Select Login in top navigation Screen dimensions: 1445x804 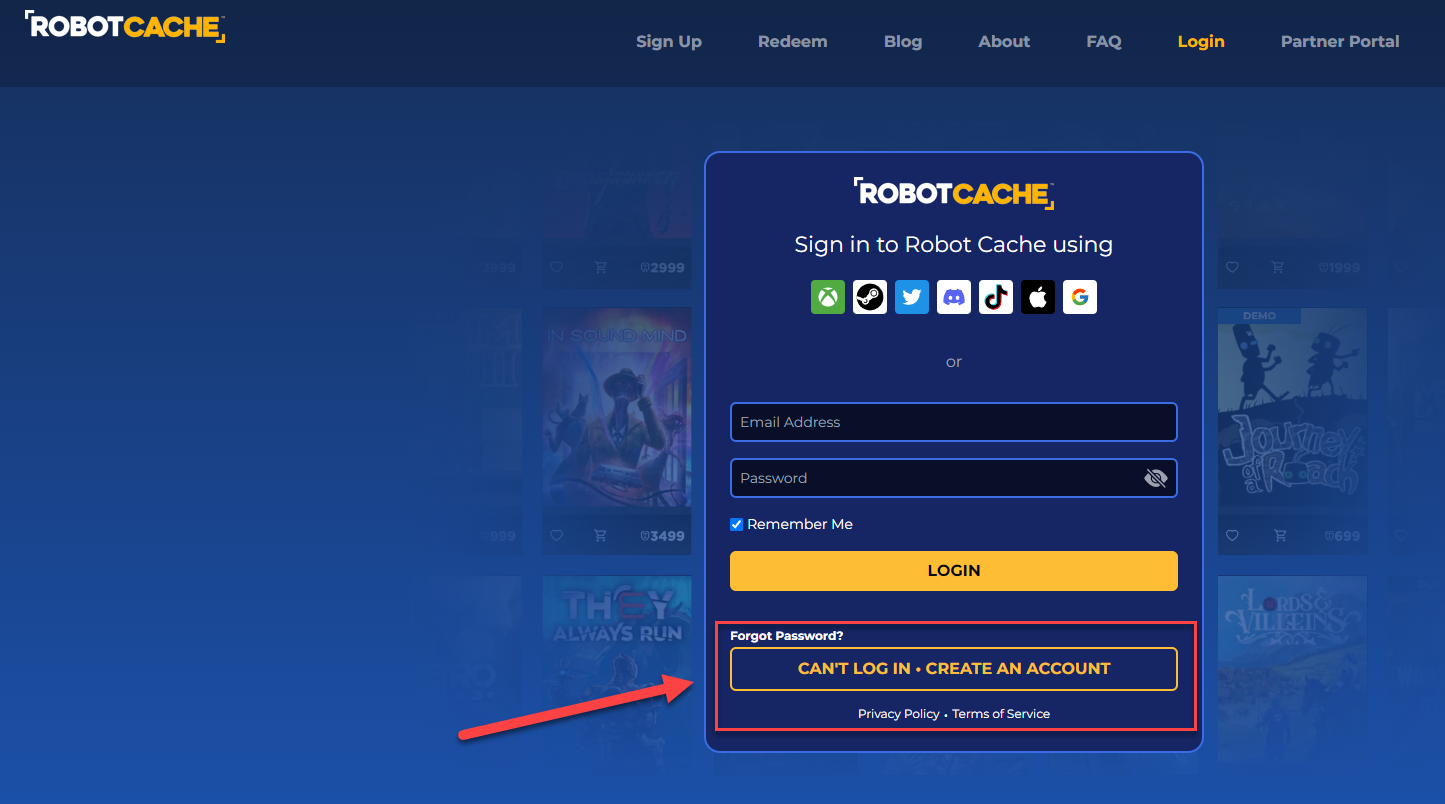pos(1201,41)
